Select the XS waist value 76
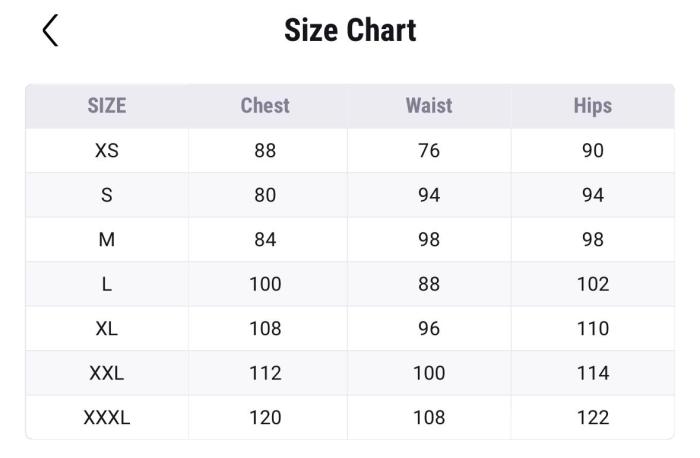Screen dimensions: 700x458 pos(429,151)
